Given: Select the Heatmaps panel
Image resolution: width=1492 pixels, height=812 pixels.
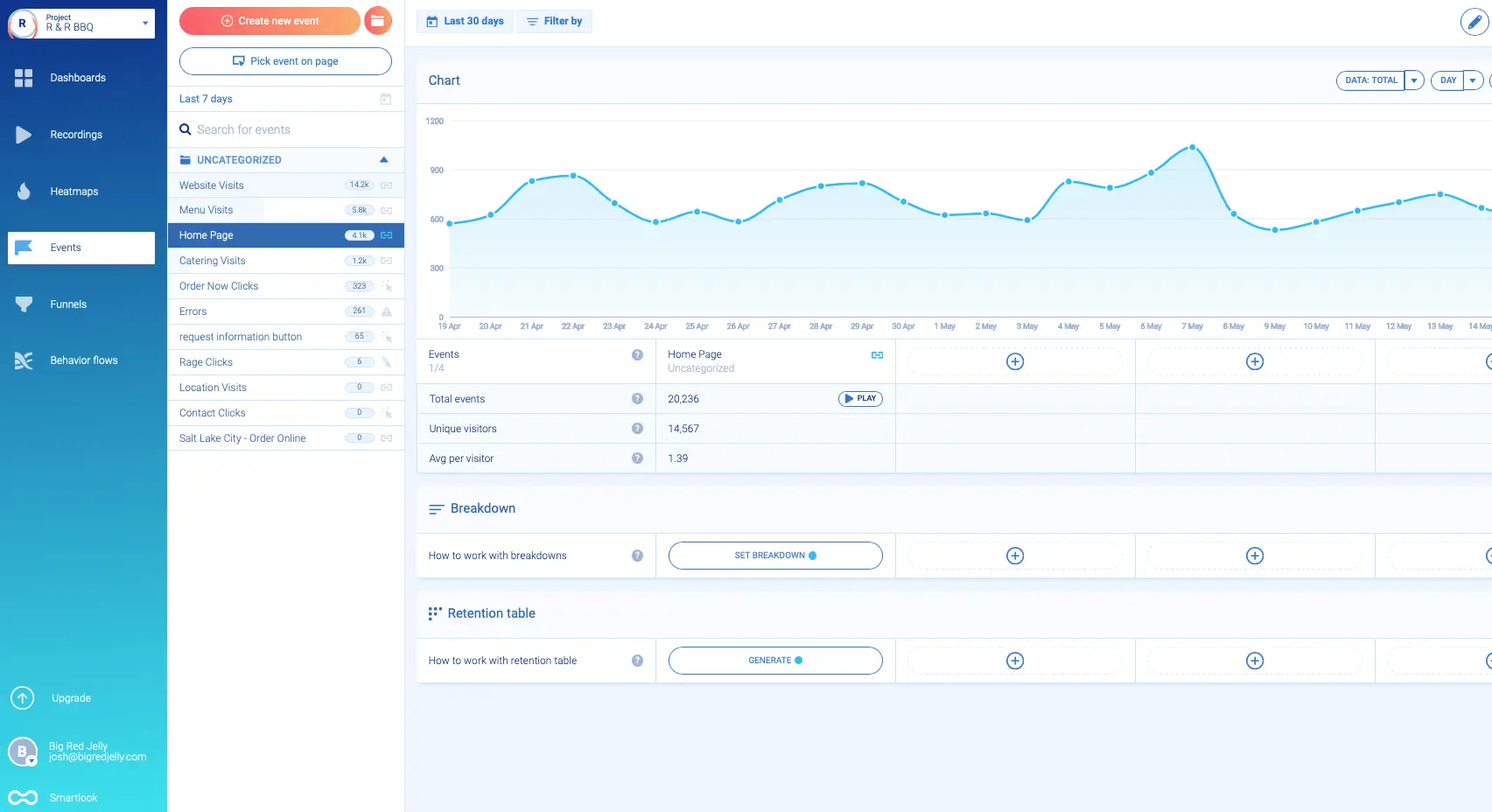Looking at the screenshot, I should click(75, 191).
